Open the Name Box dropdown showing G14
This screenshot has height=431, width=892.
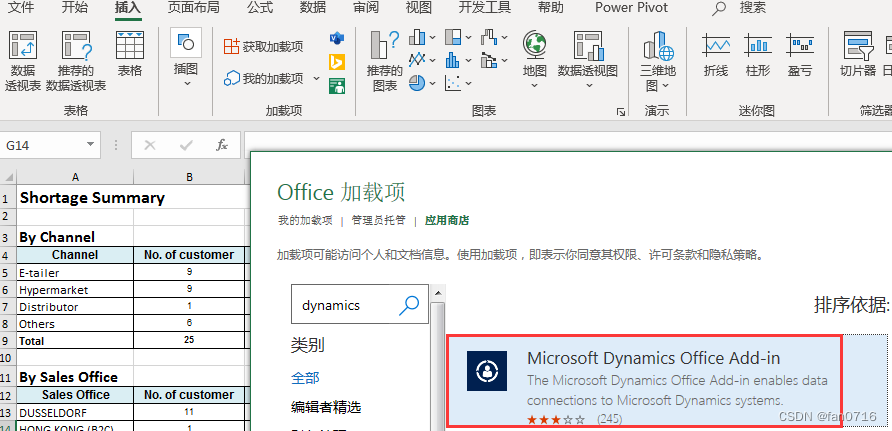pyautogui.click(x=90, y=145)
